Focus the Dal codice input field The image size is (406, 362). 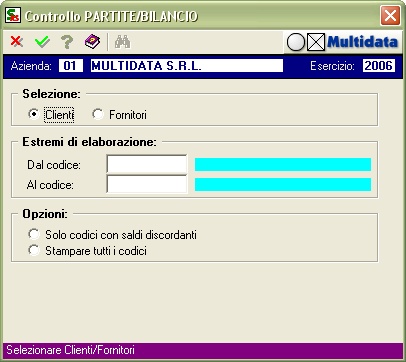coord(147,164)
